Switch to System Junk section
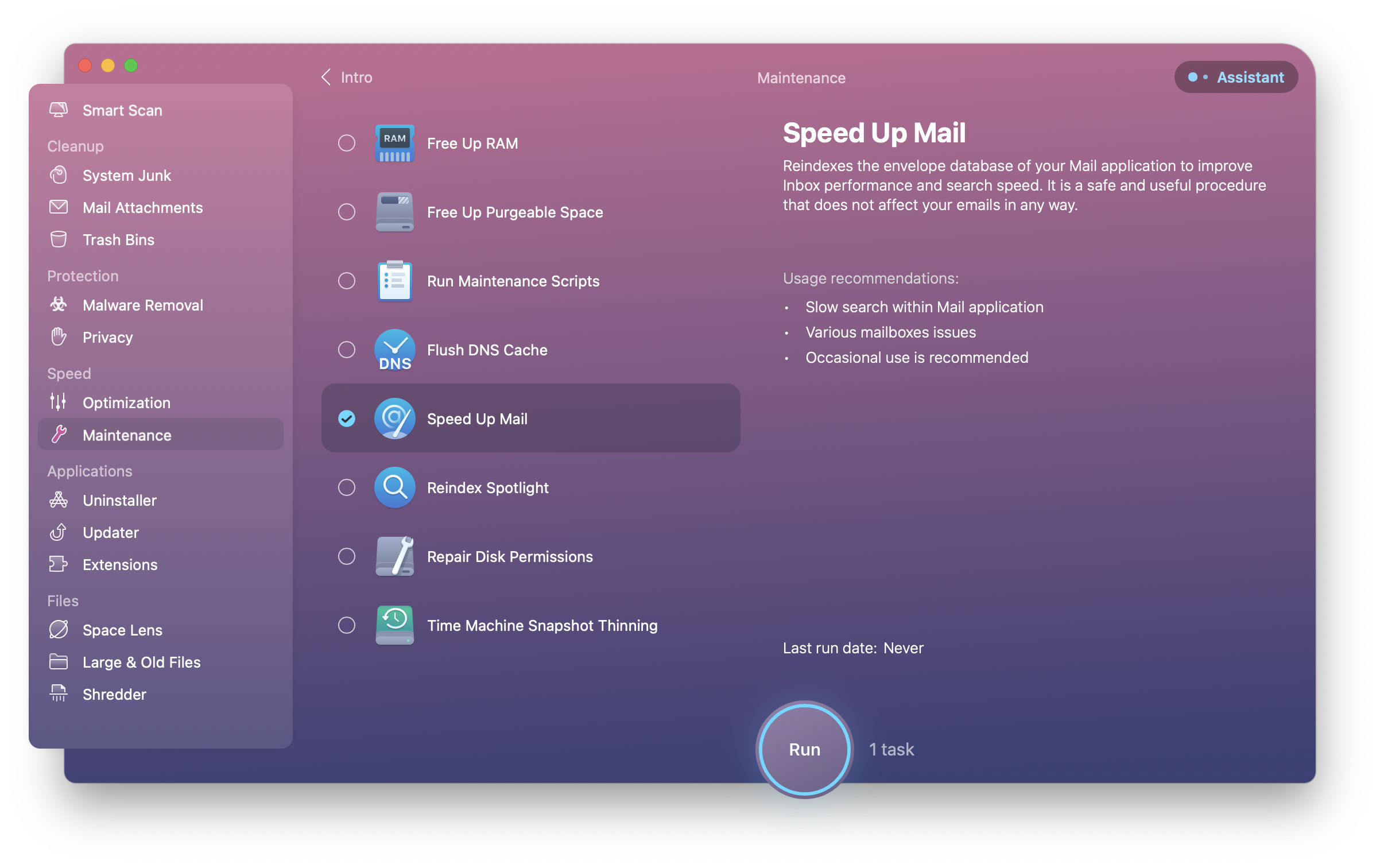The width and height of the screenshot is (1380, 868). [127, 176]
